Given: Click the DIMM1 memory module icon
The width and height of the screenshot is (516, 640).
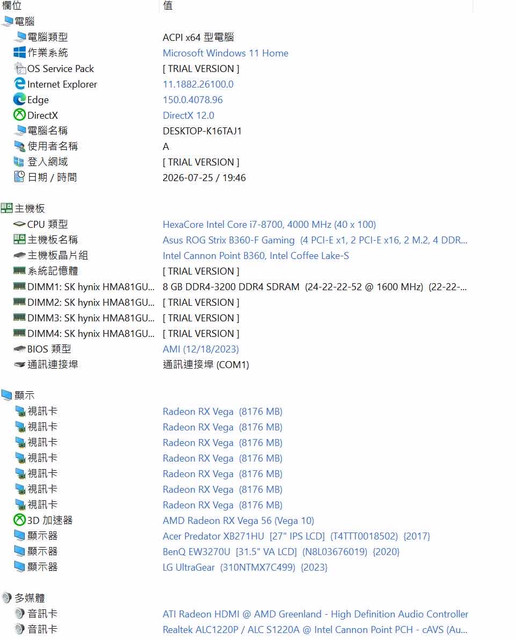Looking at the screenshot, I should click(20, 286).
